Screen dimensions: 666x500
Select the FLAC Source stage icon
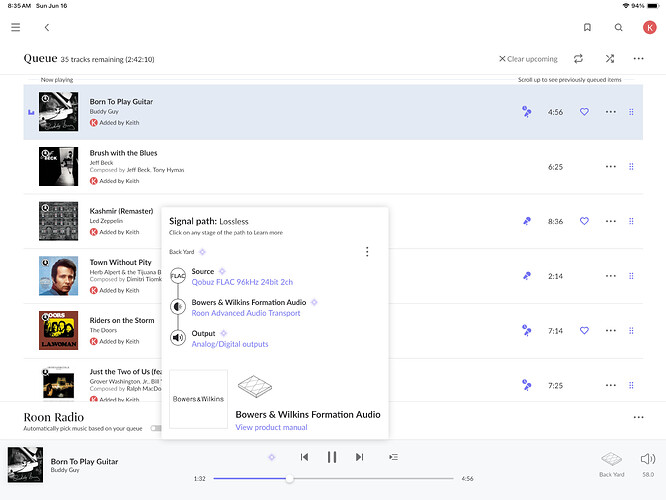pyautogui.click(x=178, y=276)
